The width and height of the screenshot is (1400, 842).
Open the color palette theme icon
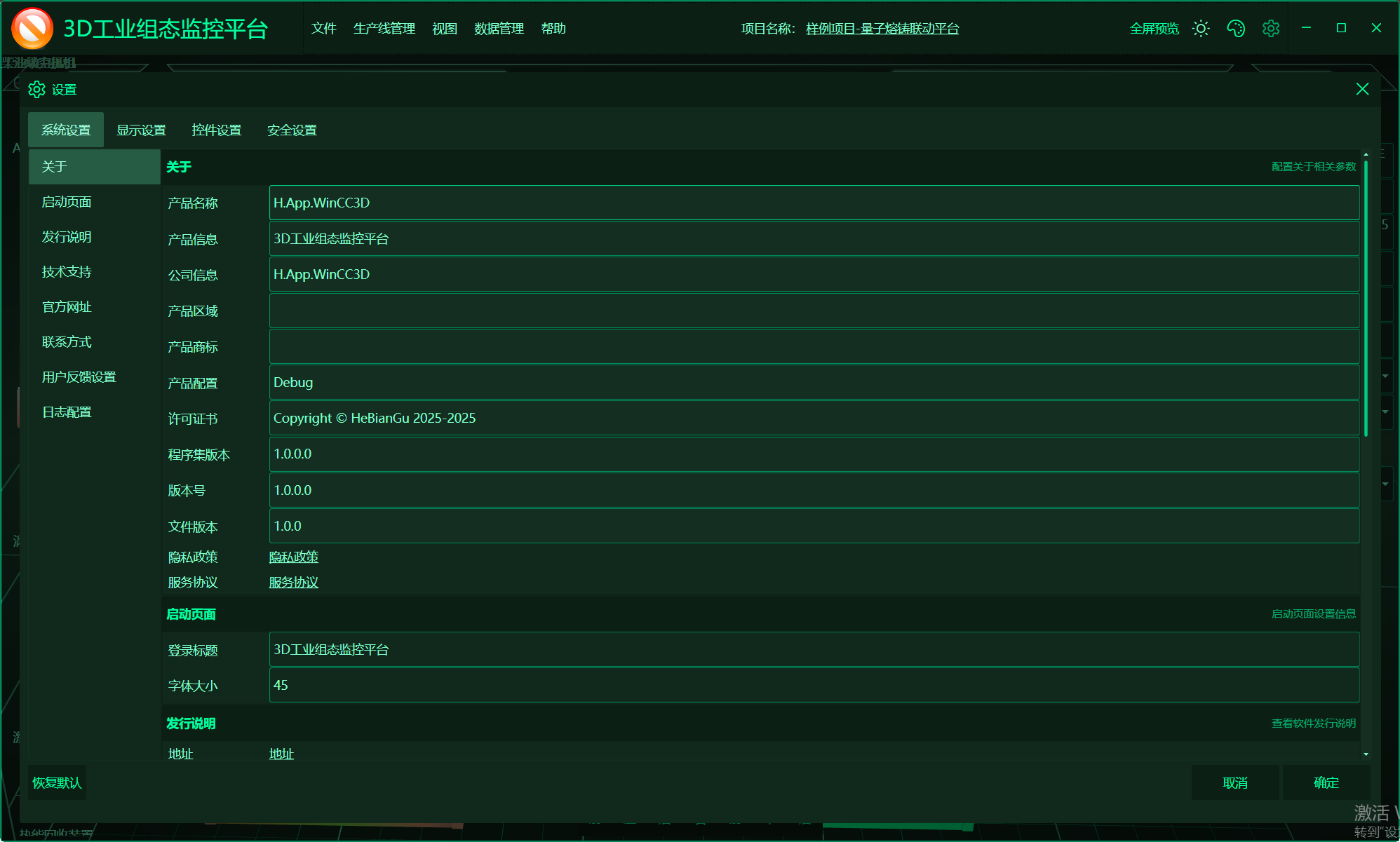pyautogui.click(x=1236, y=29)
